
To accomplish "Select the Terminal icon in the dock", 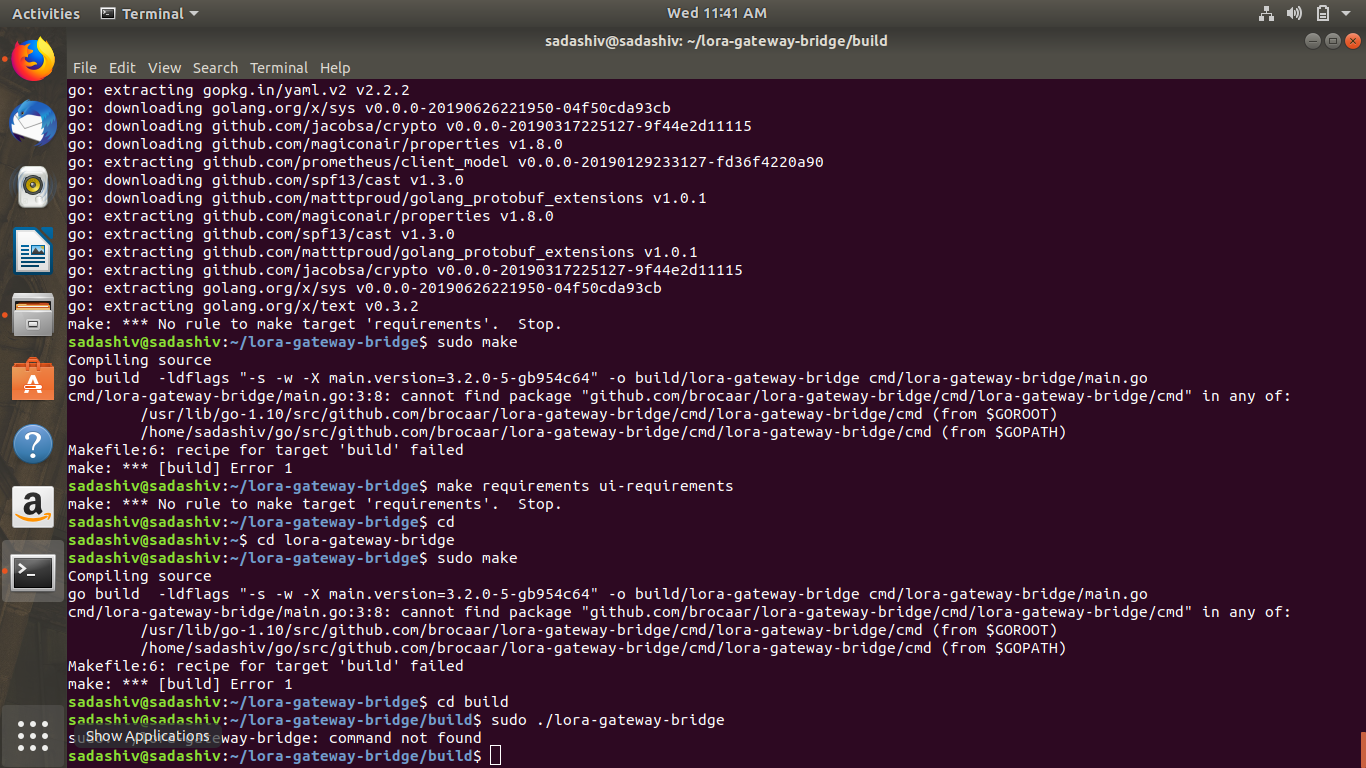I will click(33, 572).
